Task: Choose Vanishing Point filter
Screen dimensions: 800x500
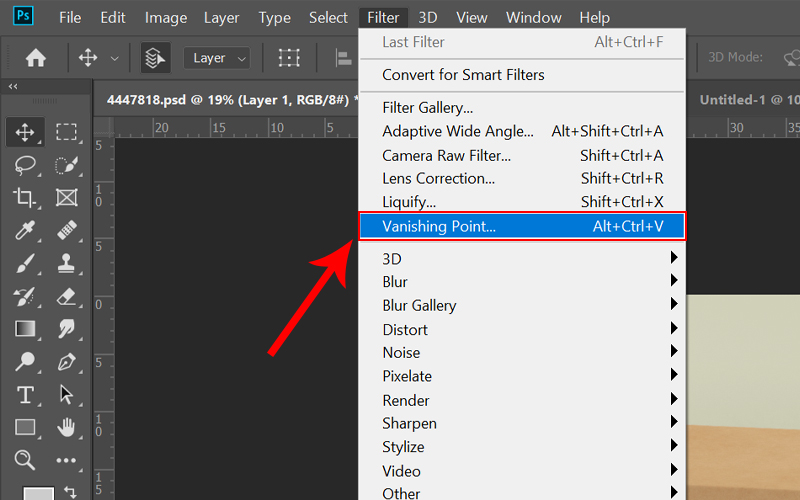Action: tap(522, 226)
